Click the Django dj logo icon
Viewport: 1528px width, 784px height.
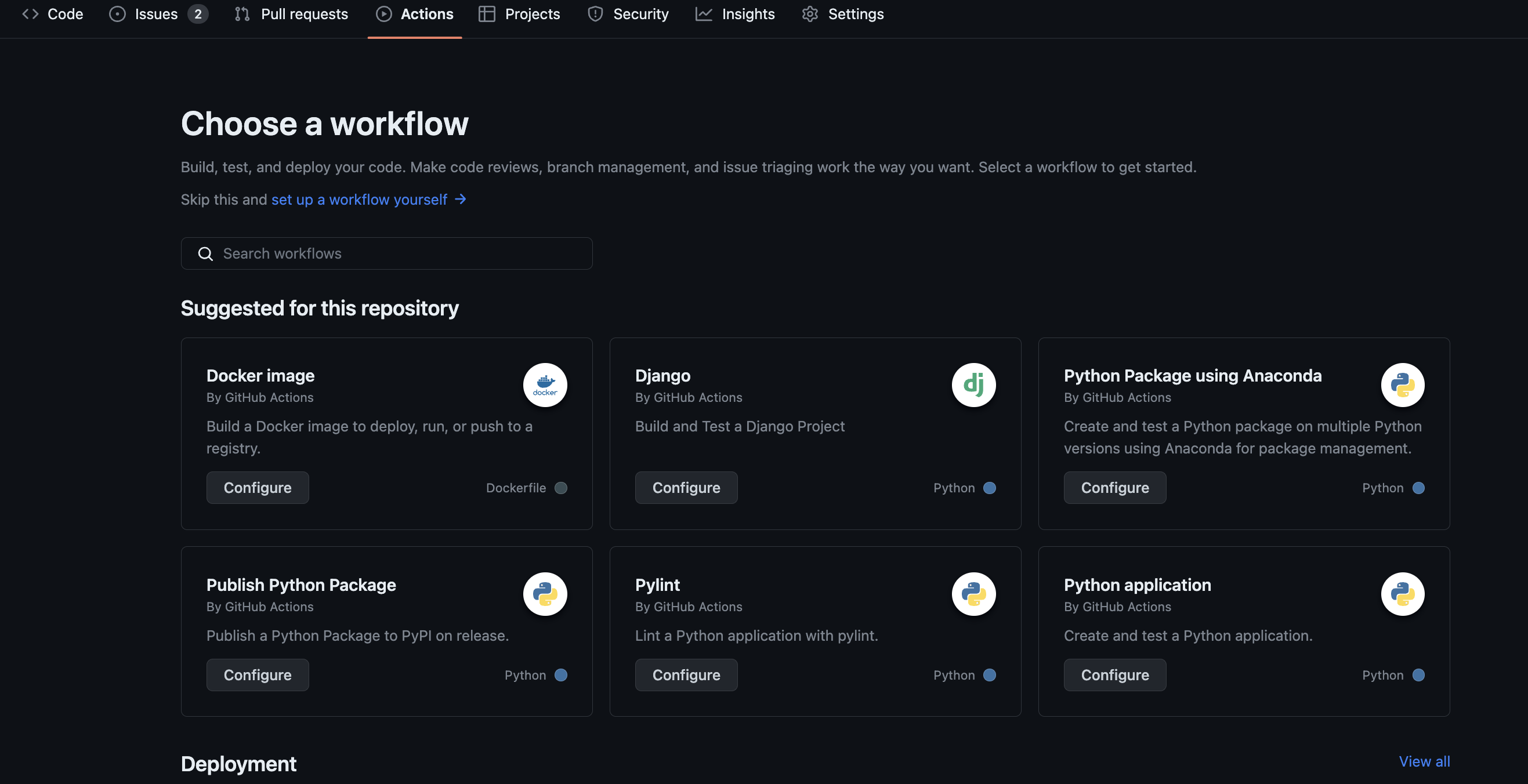pos(973,385)
